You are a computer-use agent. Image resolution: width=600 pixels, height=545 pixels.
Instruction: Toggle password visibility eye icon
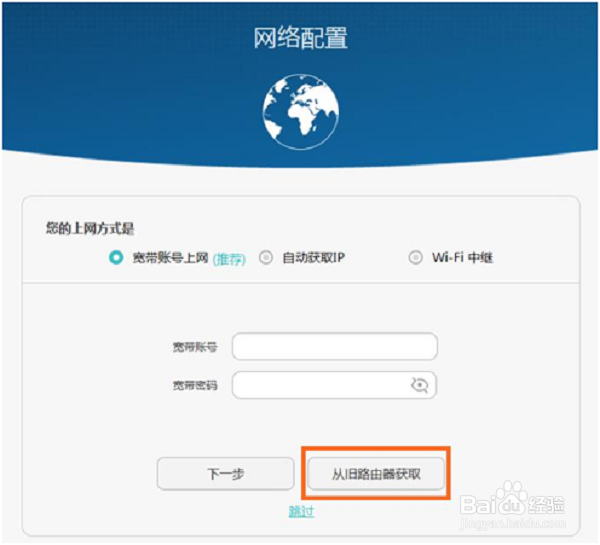point(419,385)
